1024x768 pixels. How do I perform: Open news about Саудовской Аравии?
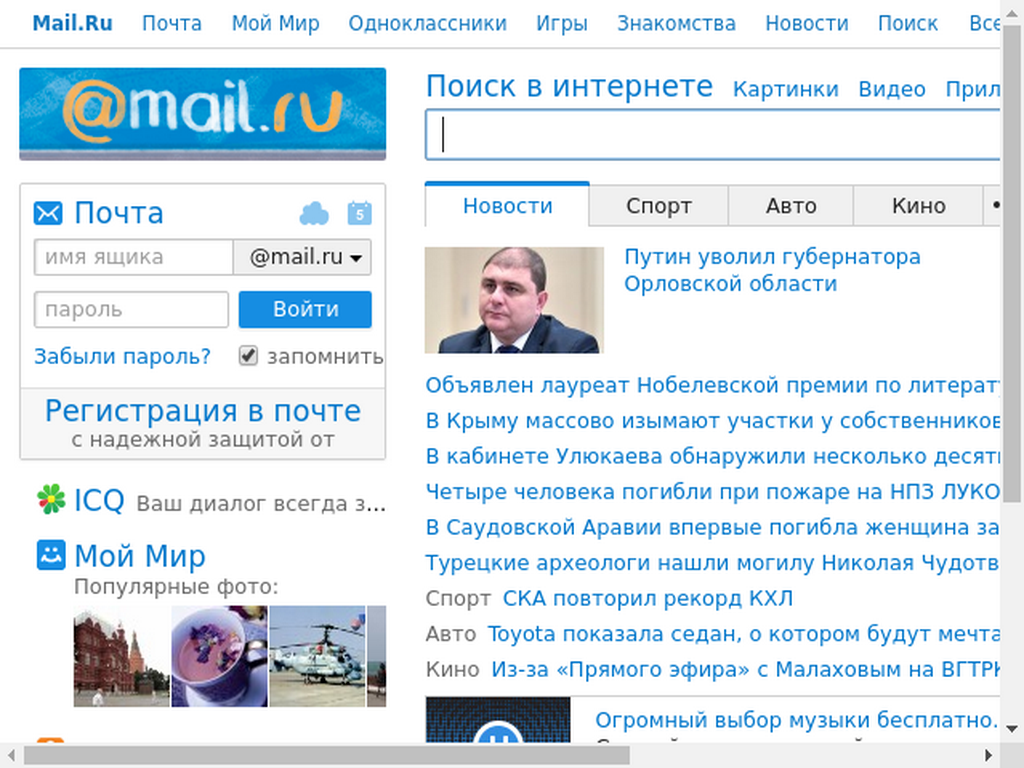(712, 527)
